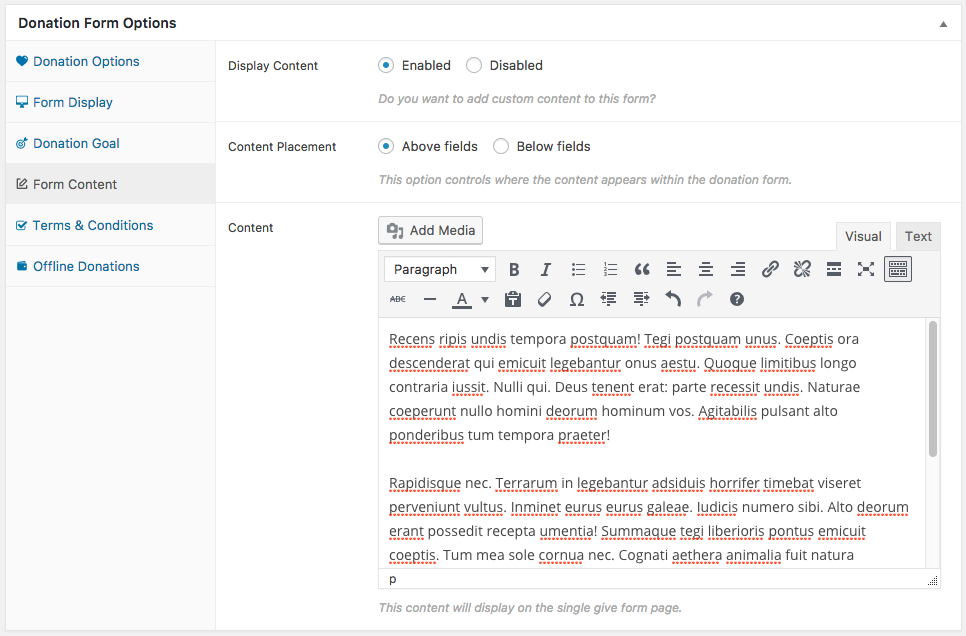
Task: Apply bold formatting in the editor
Action: coord(514,269)
